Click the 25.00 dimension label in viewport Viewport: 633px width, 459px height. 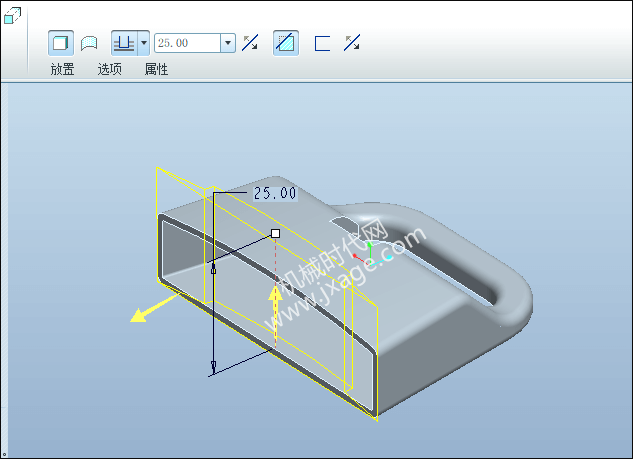[x=275, y=193]
